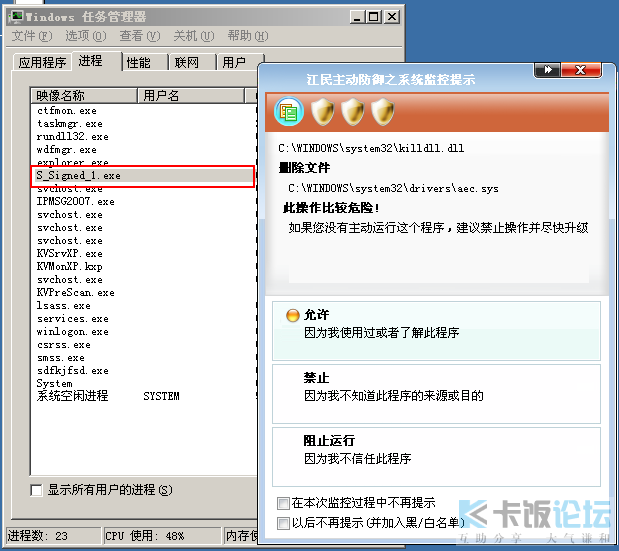The image size is (619, 551).
Task: Switch to the 应用程序 tab
Action: pos(42,62)
